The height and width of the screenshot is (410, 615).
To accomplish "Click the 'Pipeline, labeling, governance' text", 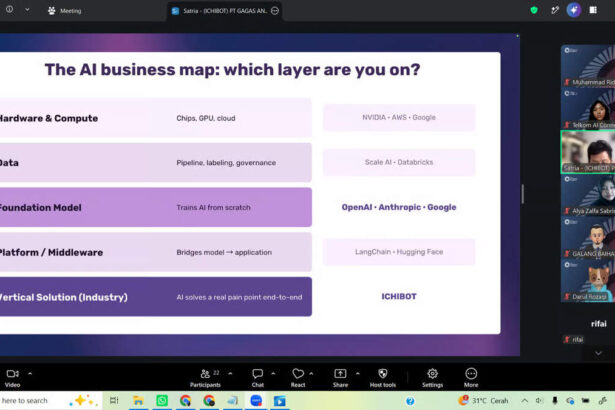I will [226, 163].
